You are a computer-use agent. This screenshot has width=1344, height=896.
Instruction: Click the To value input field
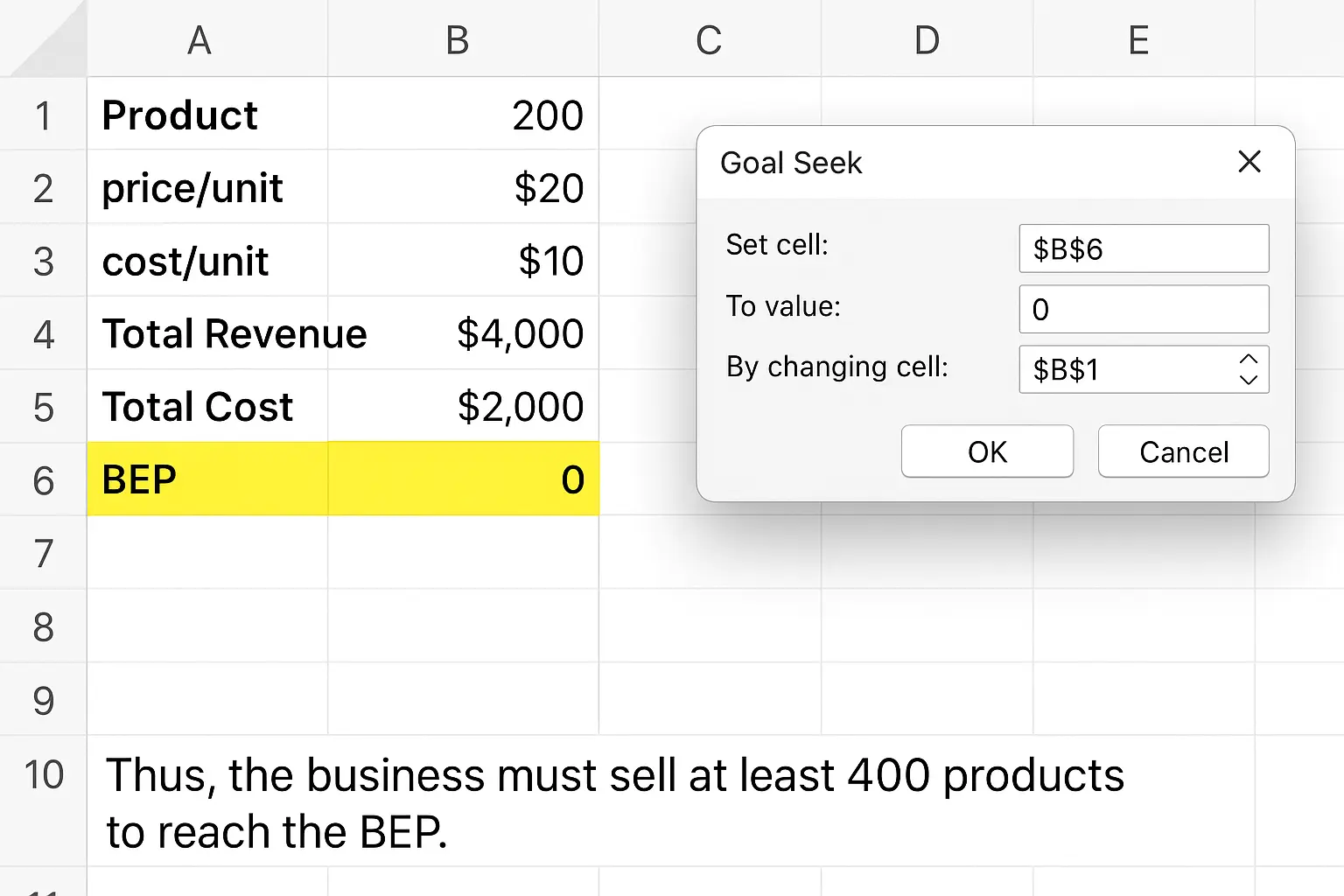1143,309
